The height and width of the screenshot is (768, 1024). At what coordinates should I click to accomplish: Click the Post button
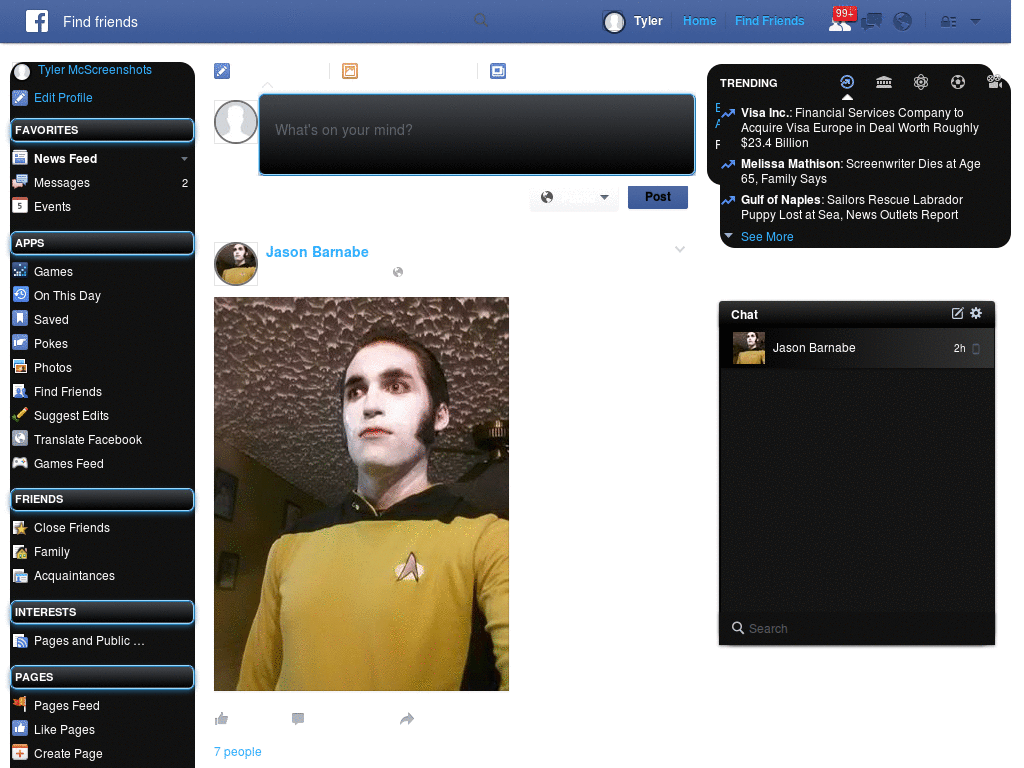coord(658,197)
